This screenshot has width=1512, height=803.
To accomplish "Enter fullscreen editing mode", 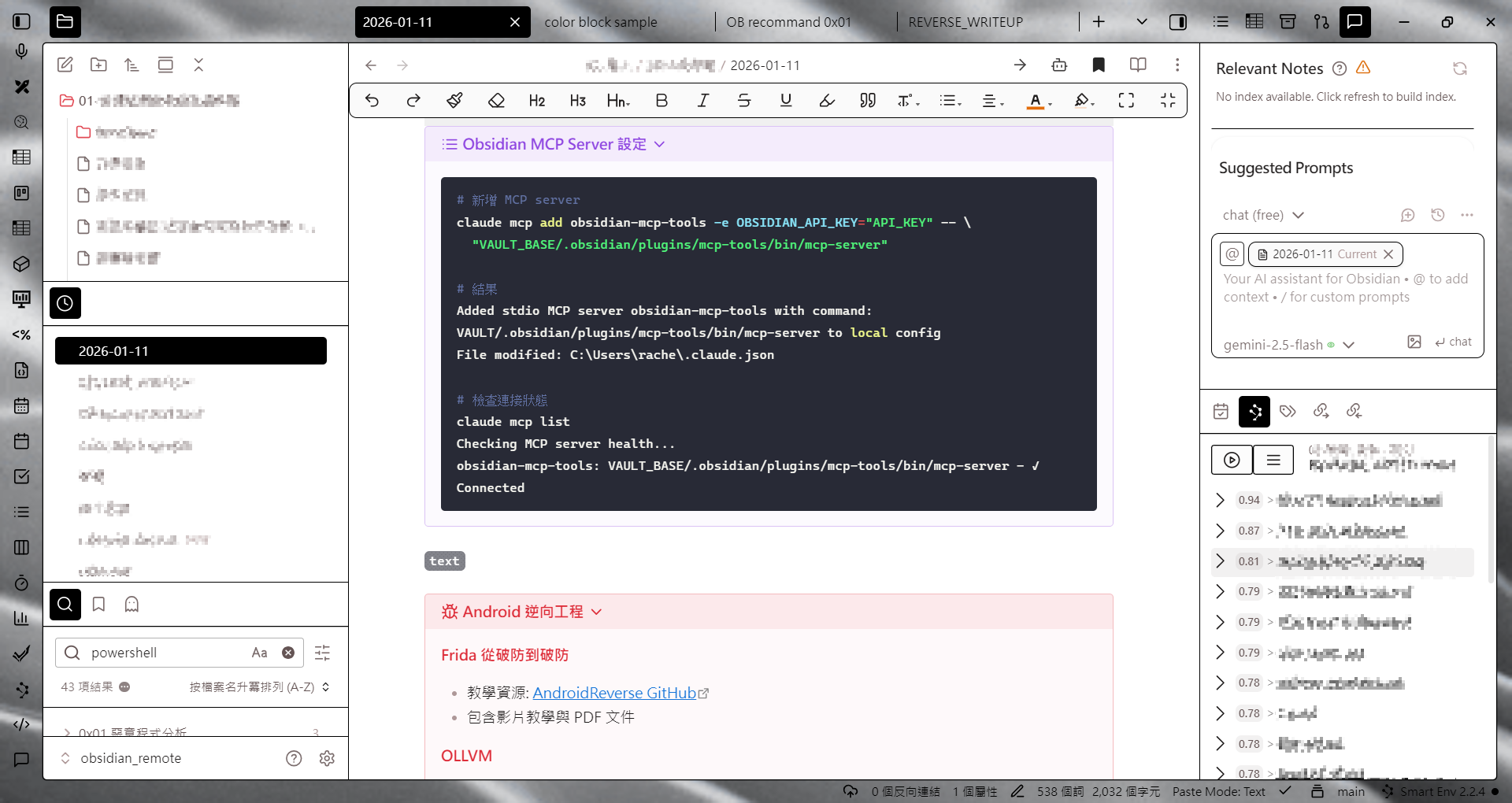I will pos(1127,100).
